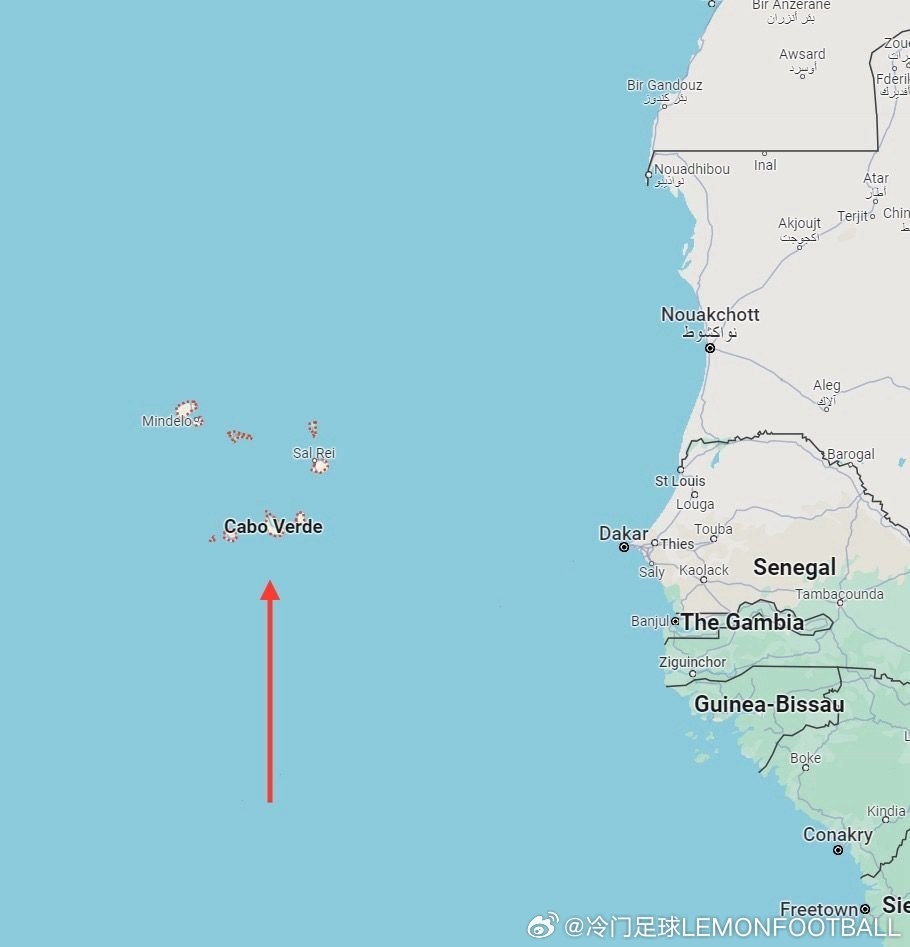Click the Freetown capital city marker
Screen dimensions: 910x947
[865, 909]
